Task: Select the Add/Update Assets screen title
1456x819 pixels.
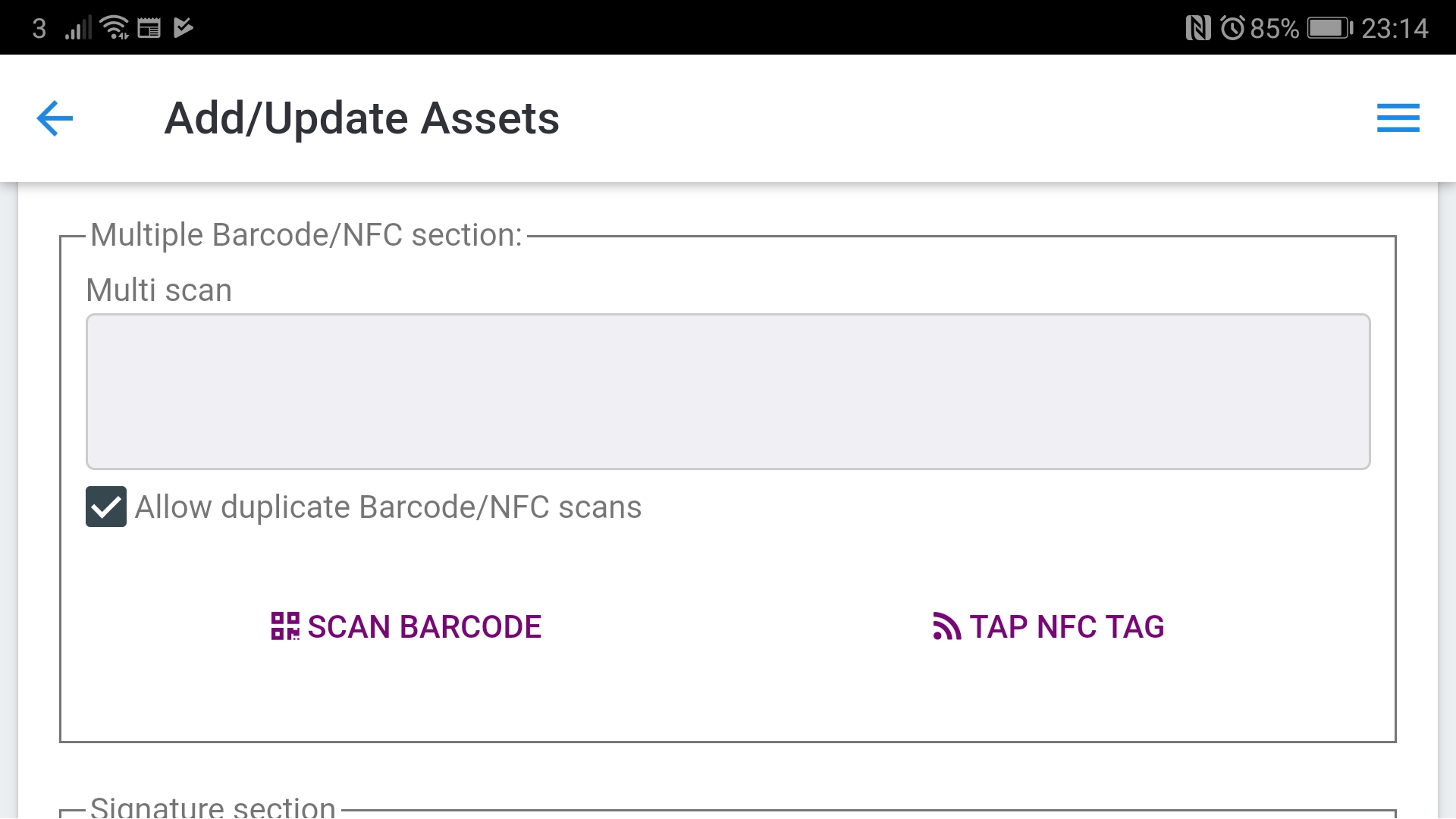Action: pyautogui.click(x=362, y=118)
